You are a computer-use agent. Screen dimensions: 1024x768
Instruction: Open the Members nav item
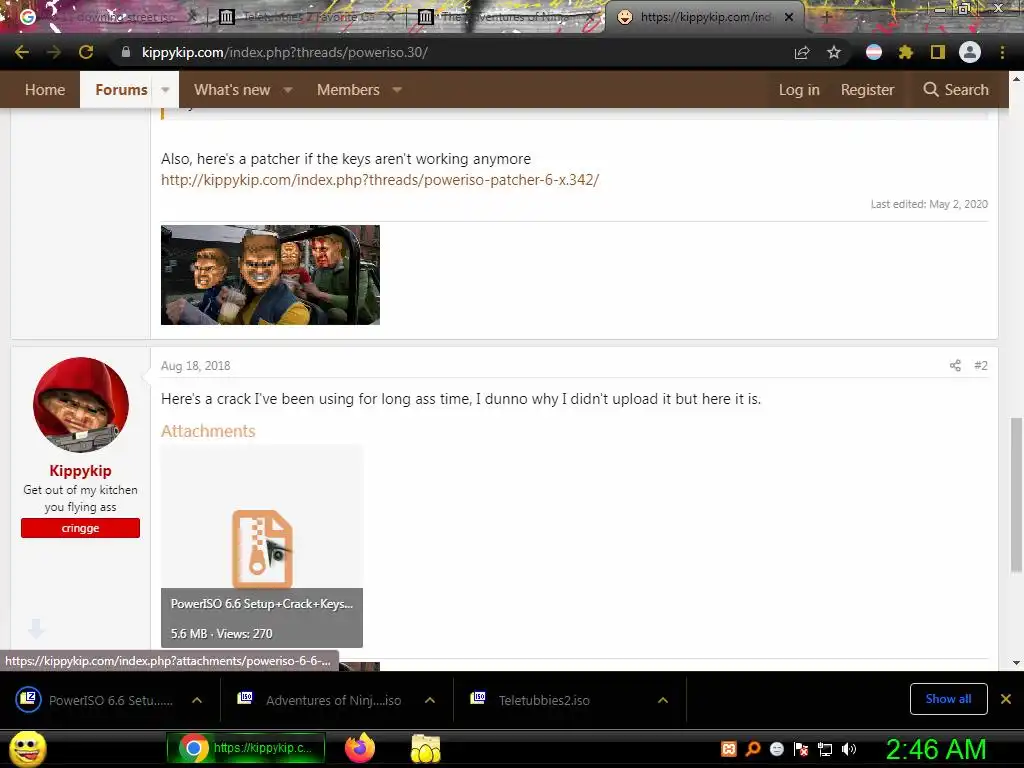(348, 89)
